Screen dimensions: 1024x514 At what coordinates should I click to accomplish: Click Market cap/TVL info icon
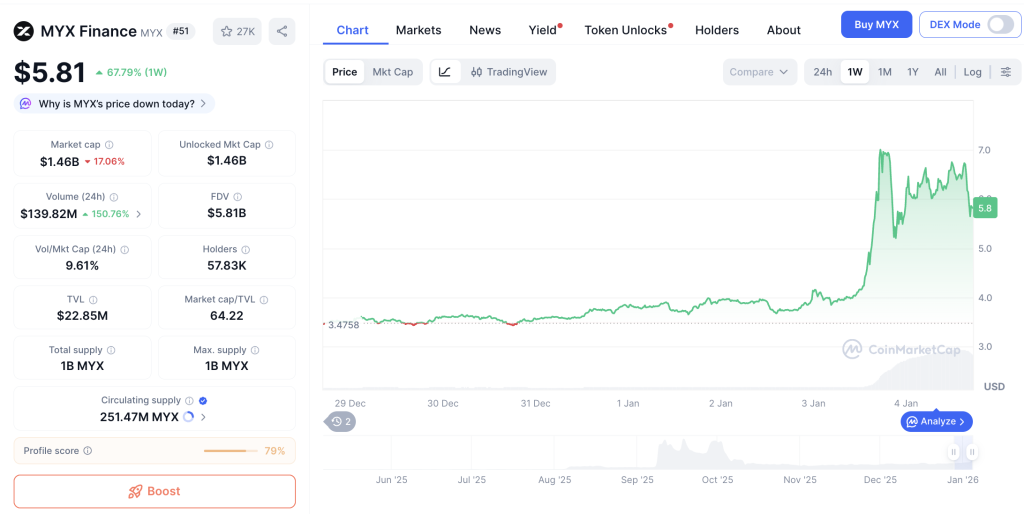click(x=264, y=300)
